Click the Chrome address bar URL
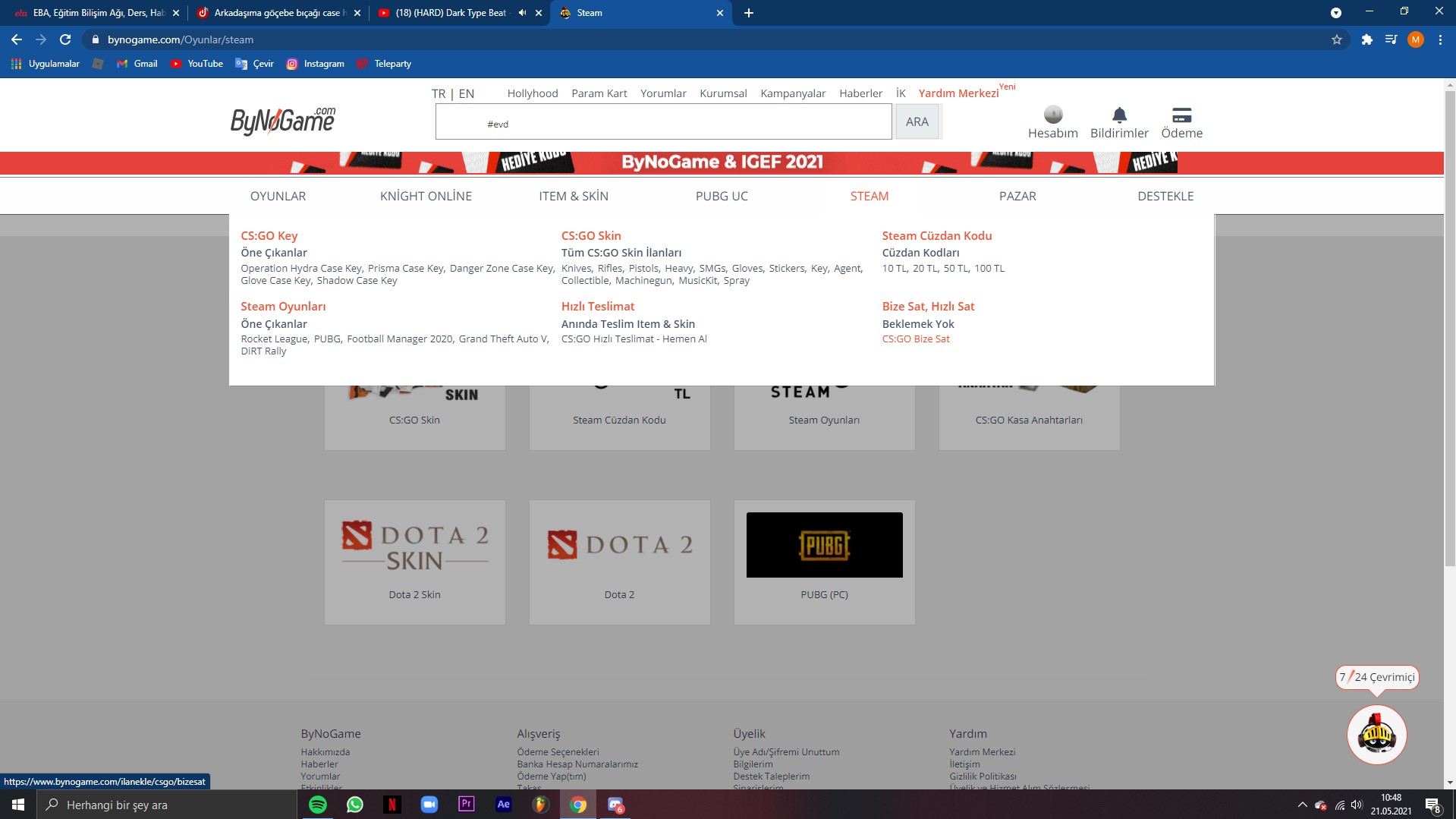This screenshot has height=819, width=1456. [x=181, y=39]
